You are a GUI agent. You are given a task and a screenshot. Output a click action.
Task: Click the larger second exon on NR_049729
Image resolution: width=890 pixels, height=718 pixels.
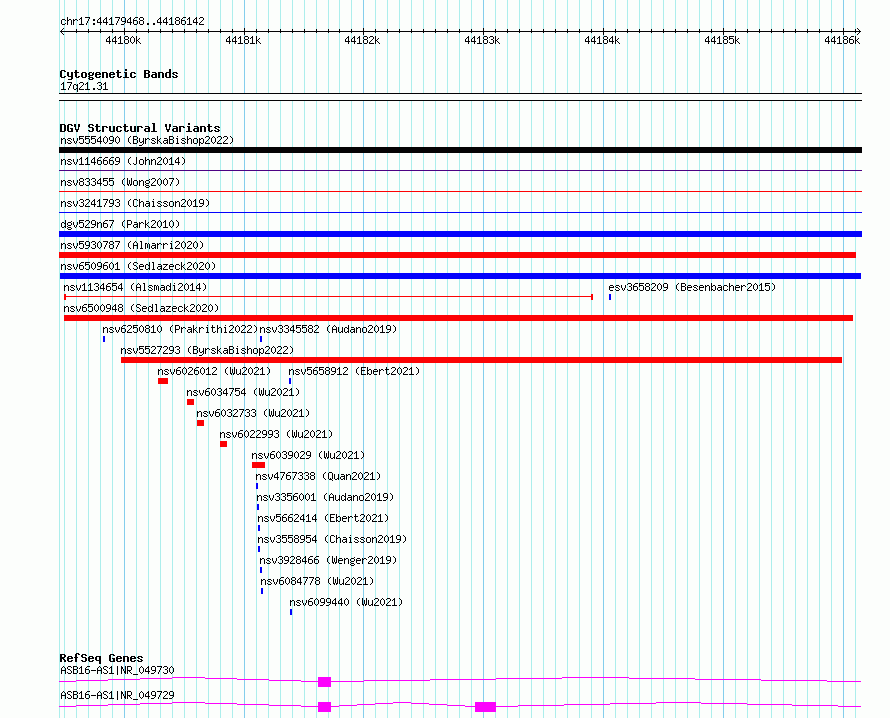pos(485,707)
